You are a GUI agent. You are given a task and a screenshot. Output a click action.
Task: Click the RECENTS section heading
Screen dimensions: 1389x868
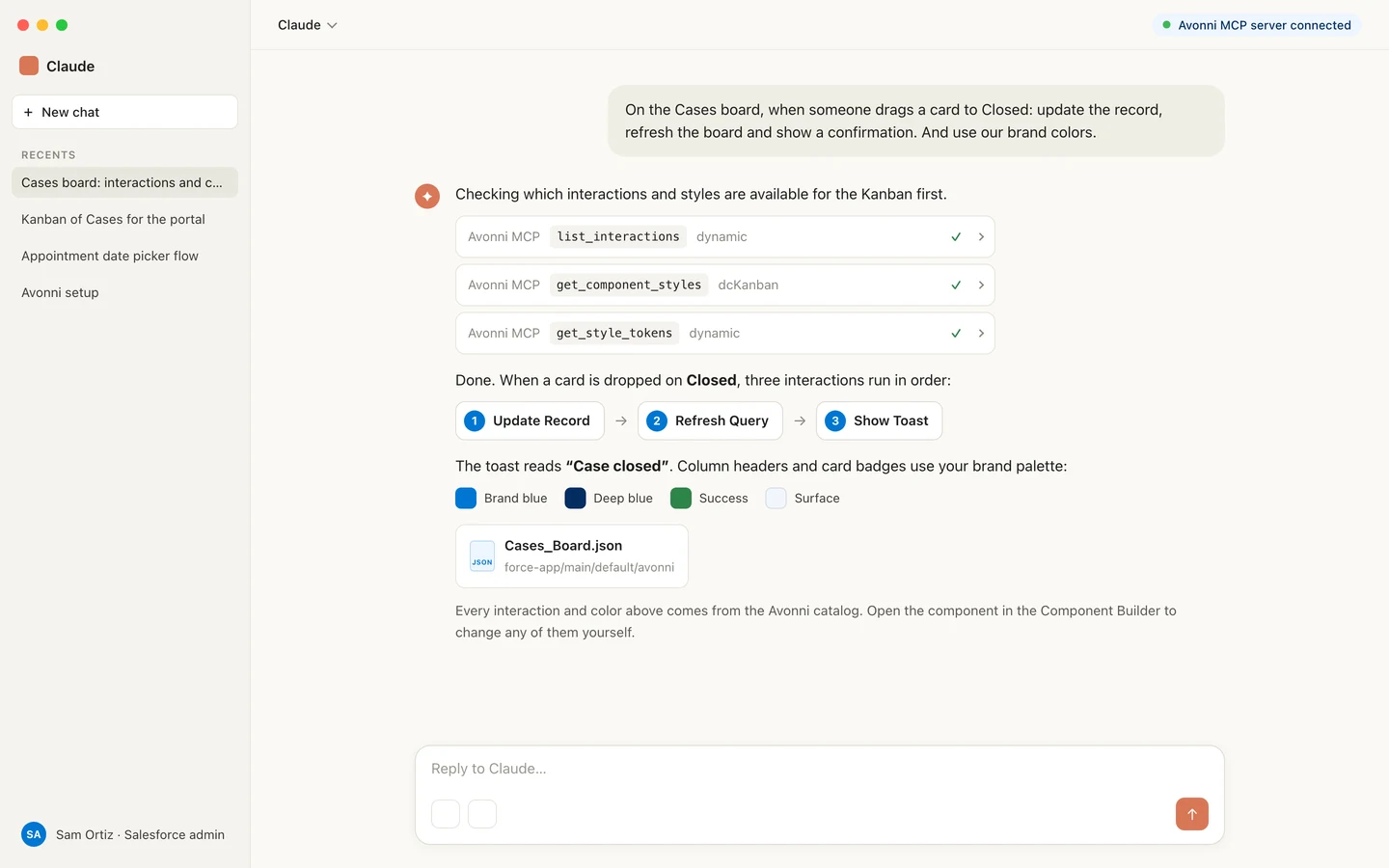[48, 155]
